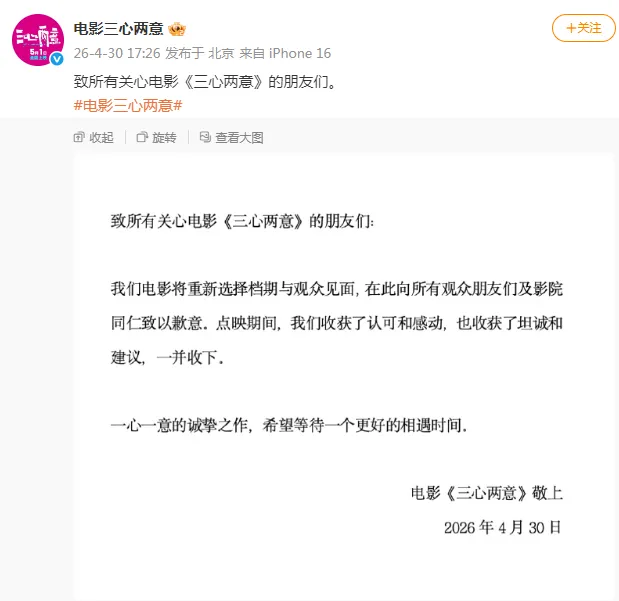Click the signature 电影《三心两意》敬上 in image
This screenshot has height=601, width=619.
click(486, 493)
